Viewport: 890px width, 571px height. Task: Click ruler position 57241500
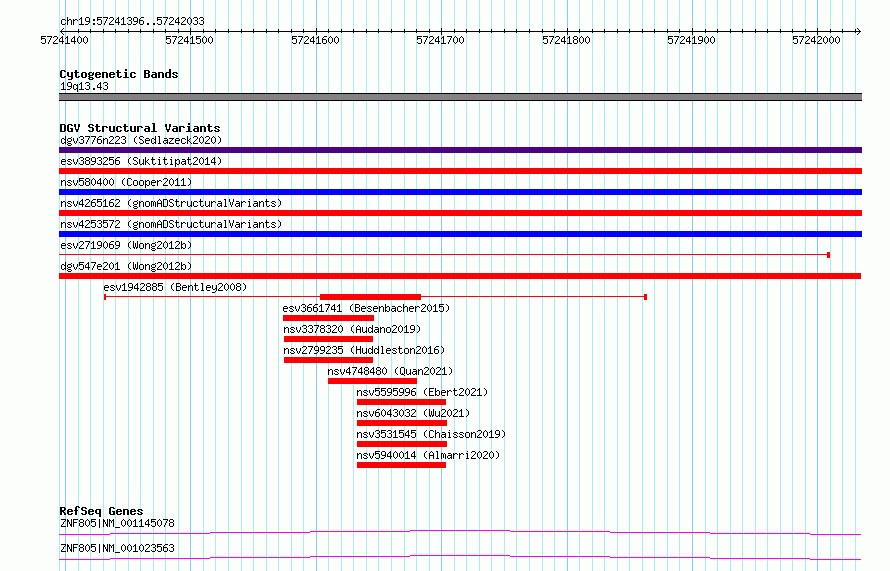[x=190, y=40]
